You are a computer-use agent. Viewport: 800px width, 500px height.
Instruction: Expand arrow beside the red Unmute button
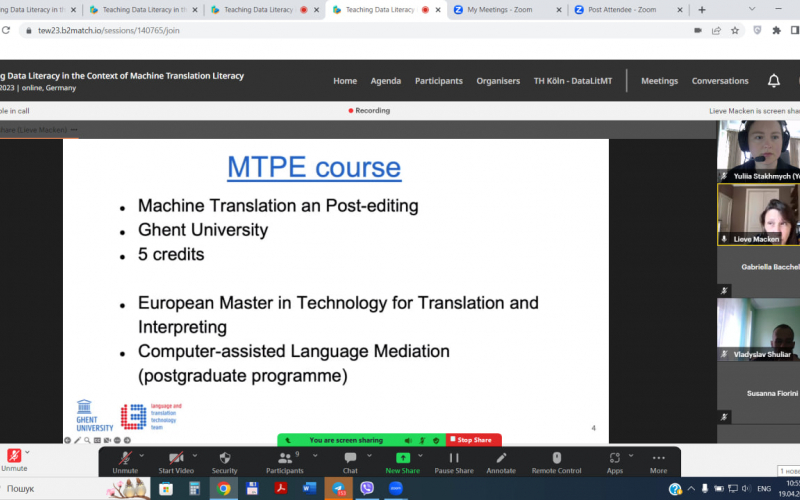pyautogui.click(x=28, y=452)
